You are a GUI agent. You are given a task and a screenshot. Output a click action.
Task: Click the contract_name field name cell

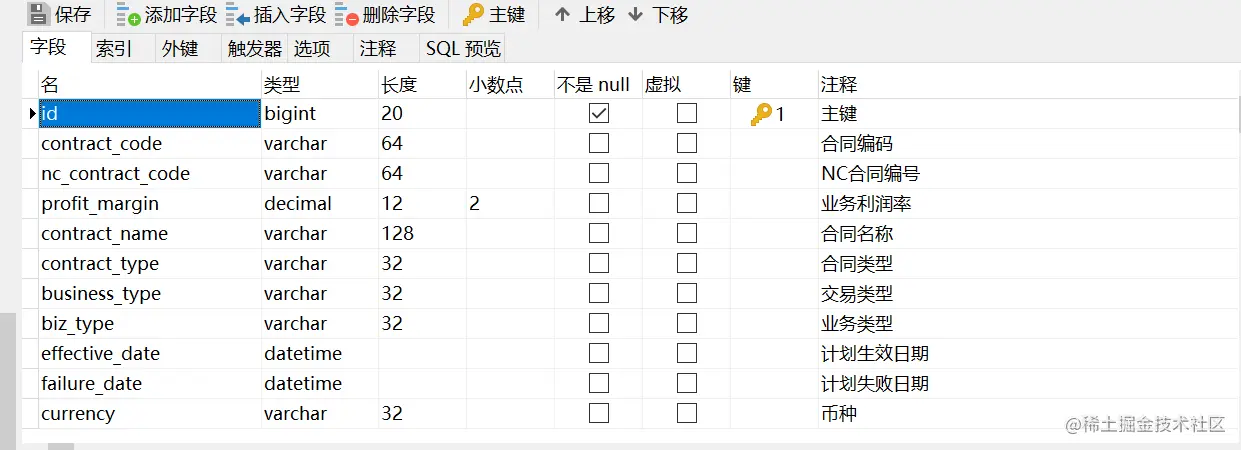150,234
